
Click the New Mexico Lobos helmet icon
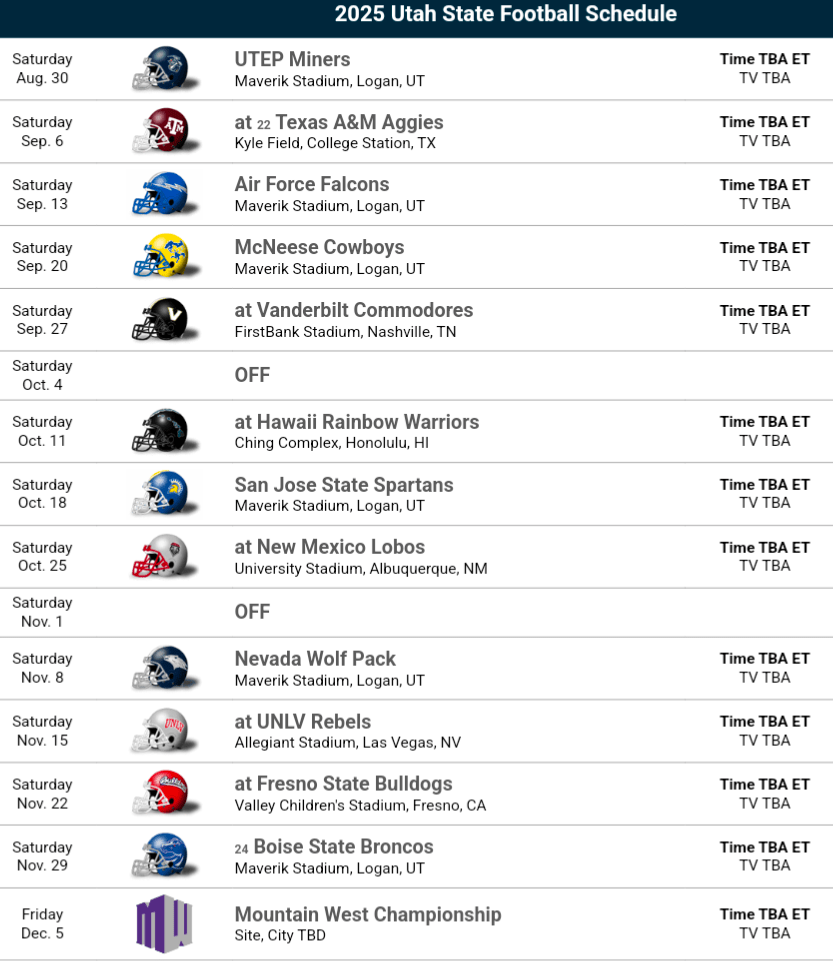pos(160,557)
